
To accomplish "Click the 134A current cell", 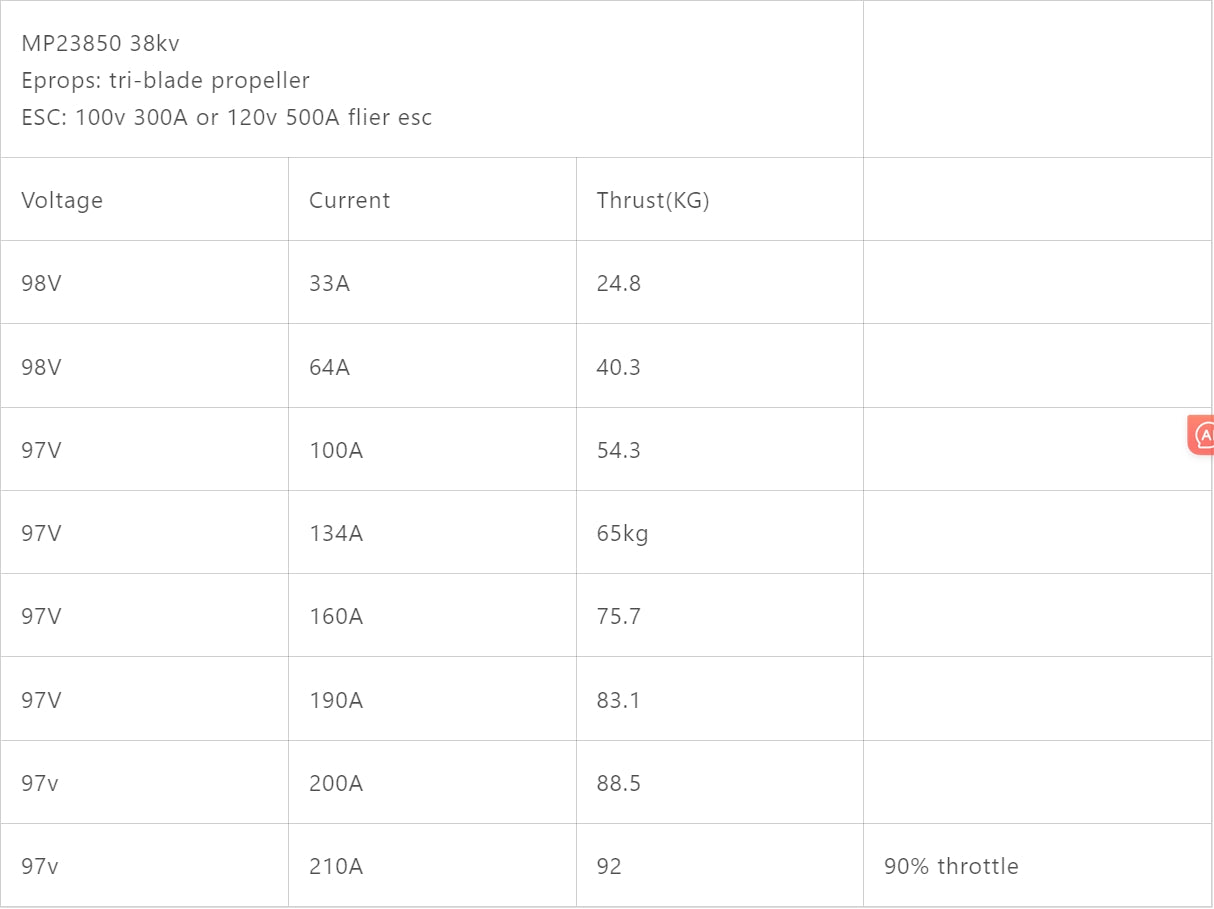I will coord(432,532).
